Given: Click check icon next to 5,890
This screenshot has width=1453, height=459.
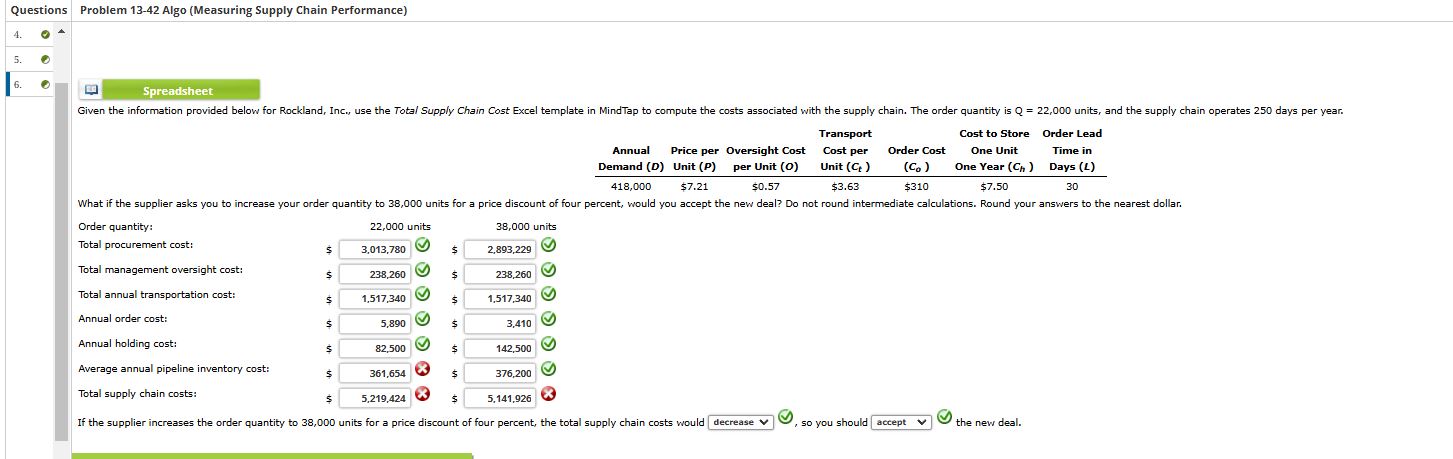Looking at the screenshot, I should pyautogui.click(x=423, y=320).
